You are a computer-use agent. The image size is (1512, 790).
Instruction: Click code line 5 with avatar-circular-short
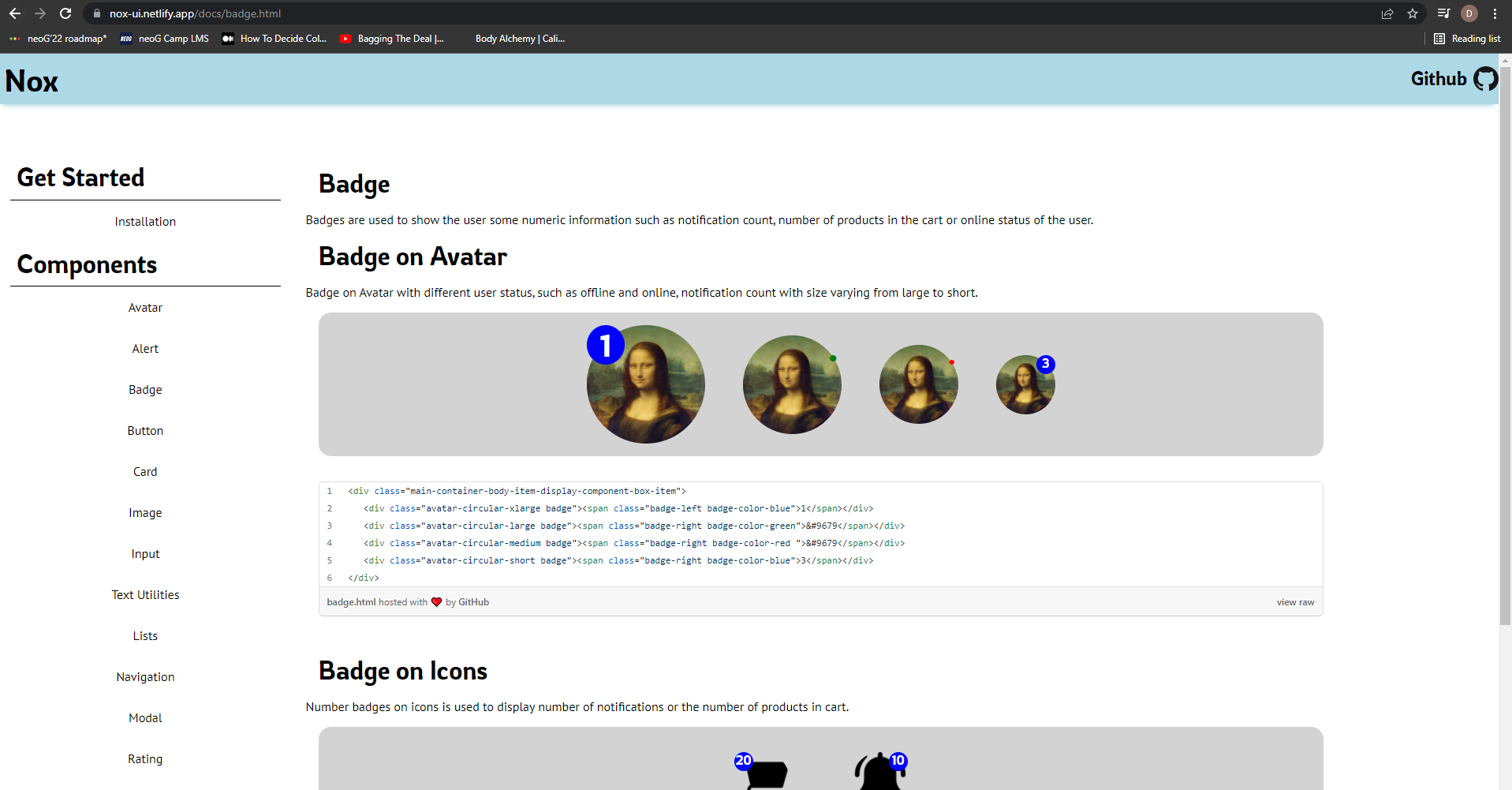pos(618,560)
